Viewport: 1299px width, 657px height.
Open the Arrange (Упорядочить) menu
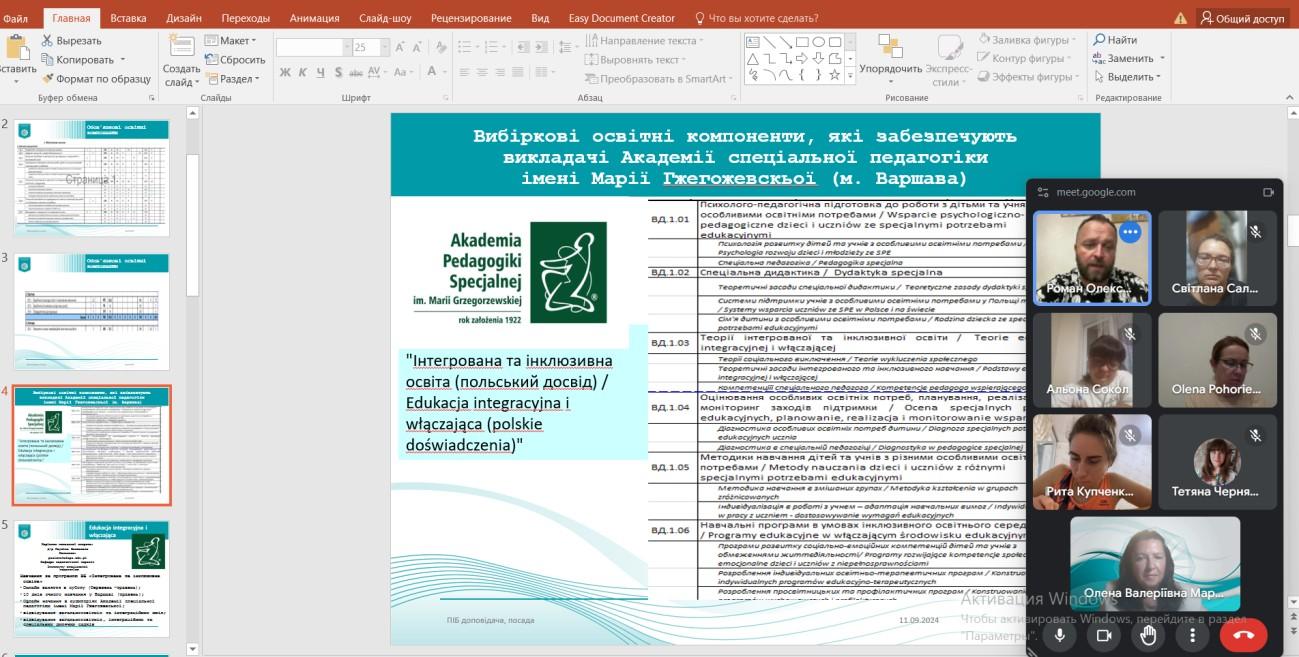coord(890,61)
